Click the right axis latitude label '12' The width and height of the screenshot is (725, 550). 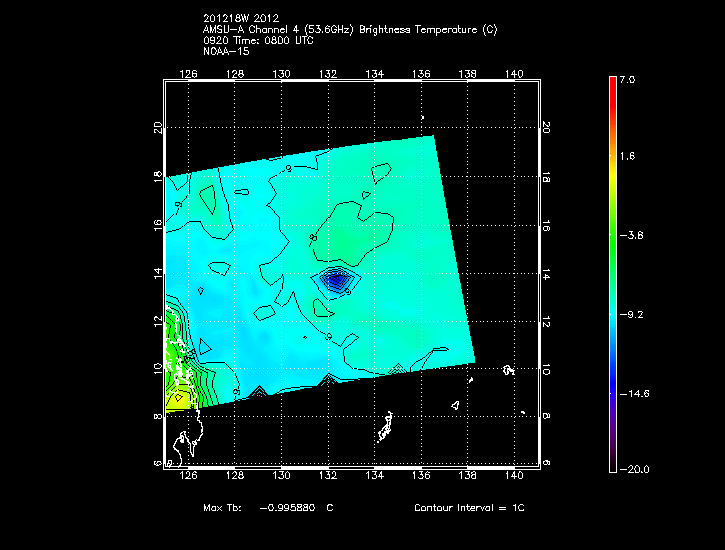click(546, 323)
